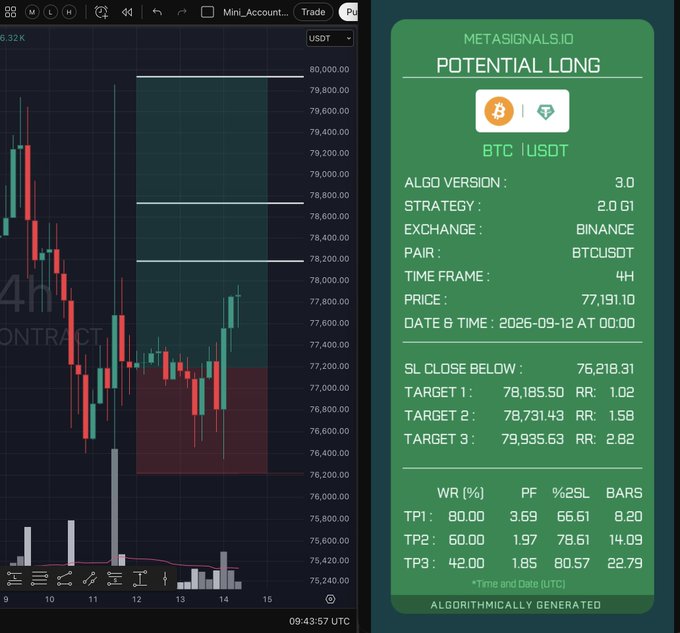Screen dimensions: 680x633
Task: Select the vertical line point tool
Action: pos(165,578)
